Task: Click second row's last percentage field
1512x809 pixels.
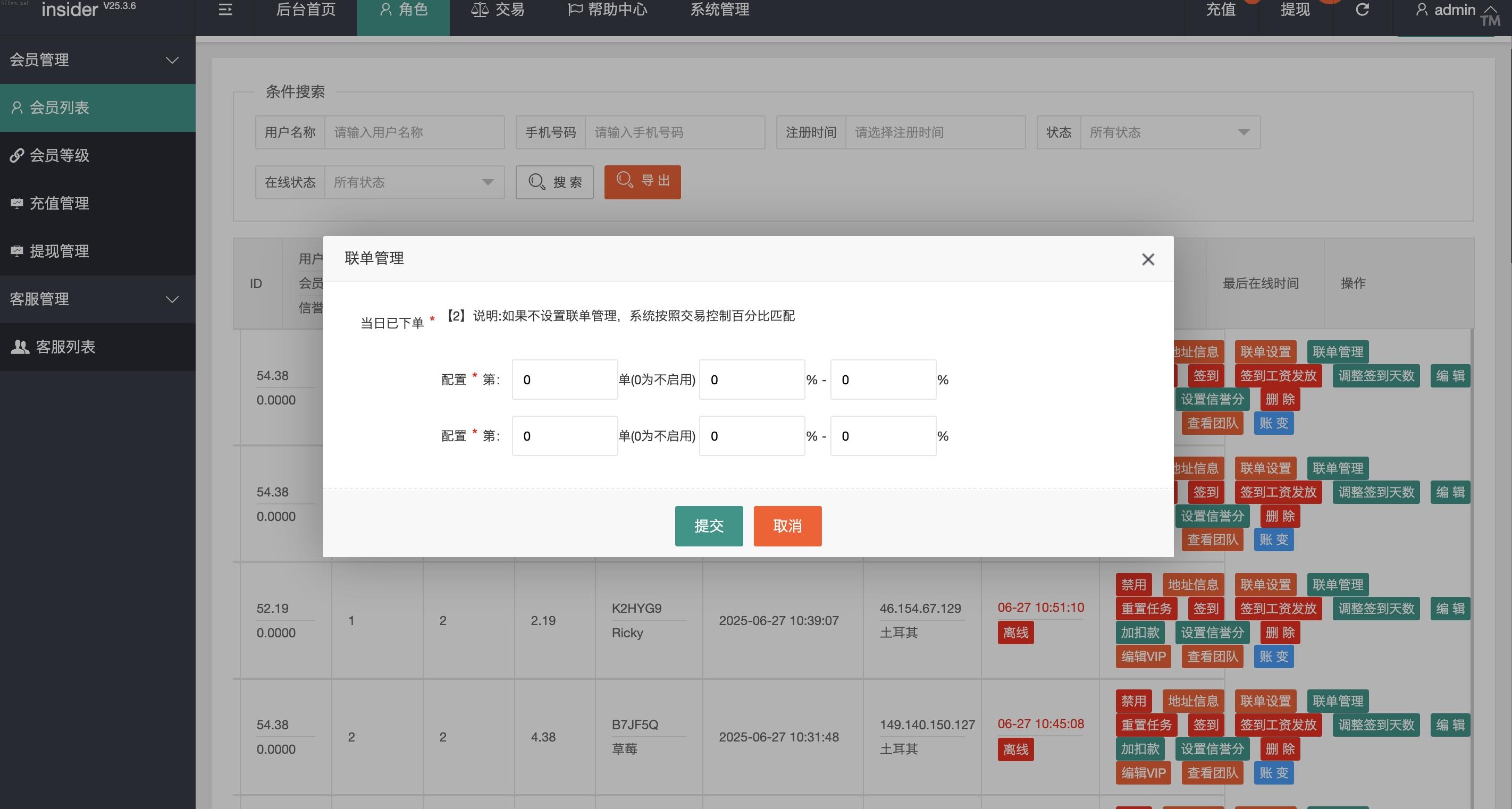Action: tap(883, 436)
